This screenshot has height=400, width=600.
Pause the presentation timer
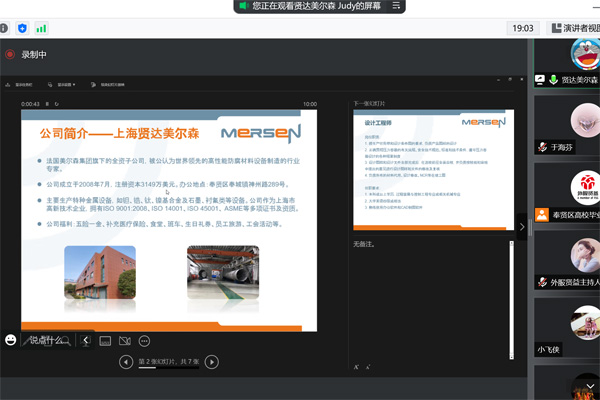click(47, 104)
